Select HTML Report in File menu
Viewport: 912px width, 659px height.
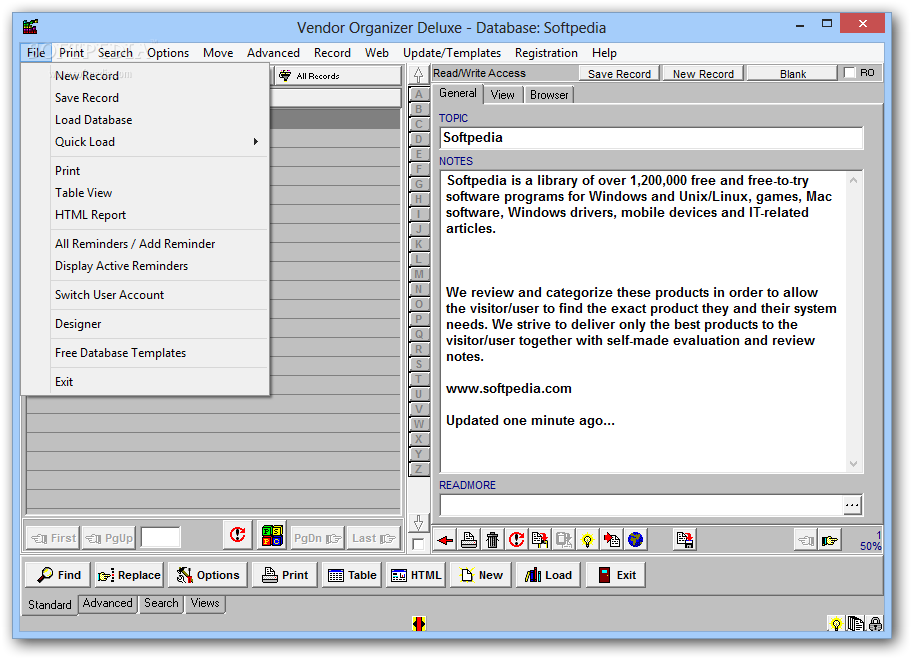[160, 215]
